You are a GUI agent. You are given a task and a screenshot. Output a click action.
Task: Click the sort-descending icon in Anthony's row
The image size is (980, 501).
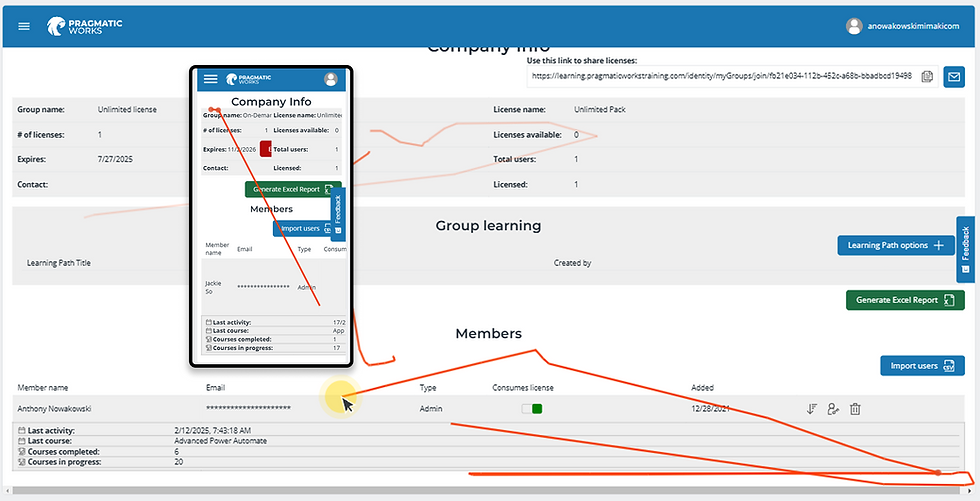[811, 409]
